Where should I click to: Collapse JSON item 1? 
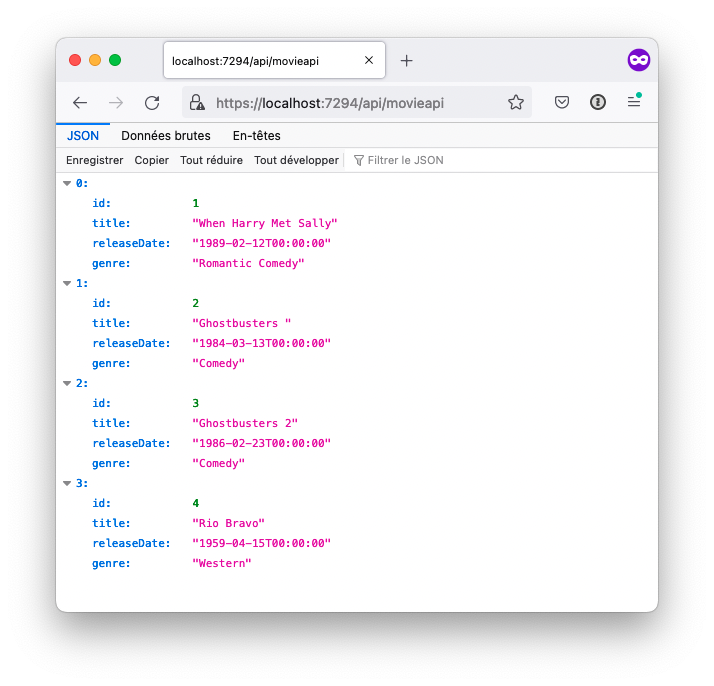point(67,284)
